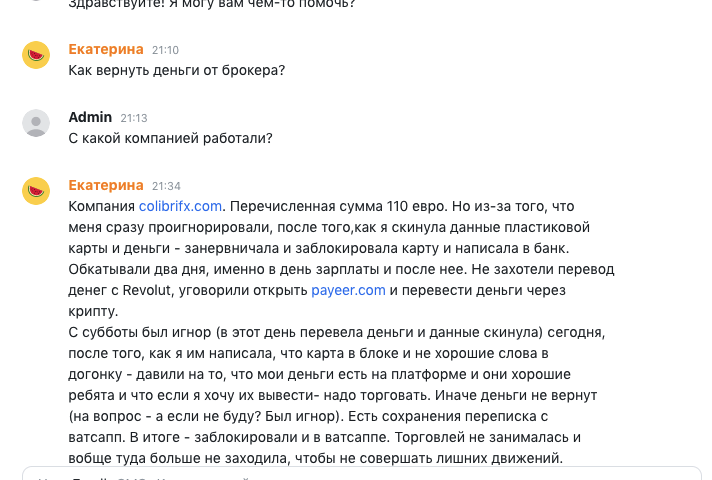712x480 pixels.
Task: Click the Admin sender name
Action: [90, 117]
